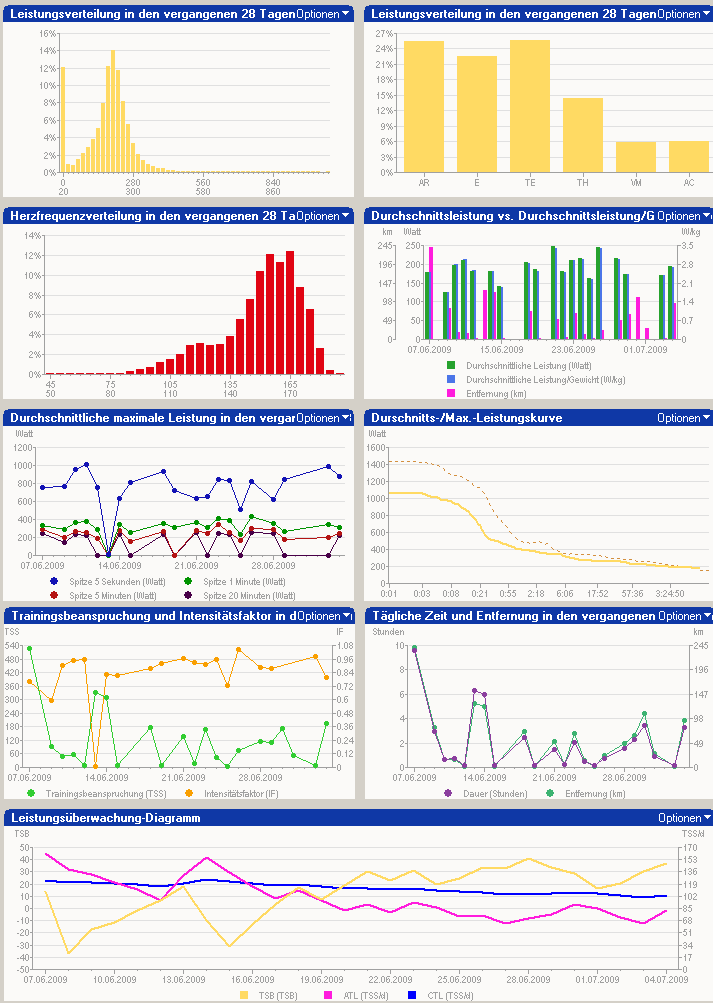Click the TE bar in power zone chart
This screenshot has height=1007, width=713.
point(530,106)
